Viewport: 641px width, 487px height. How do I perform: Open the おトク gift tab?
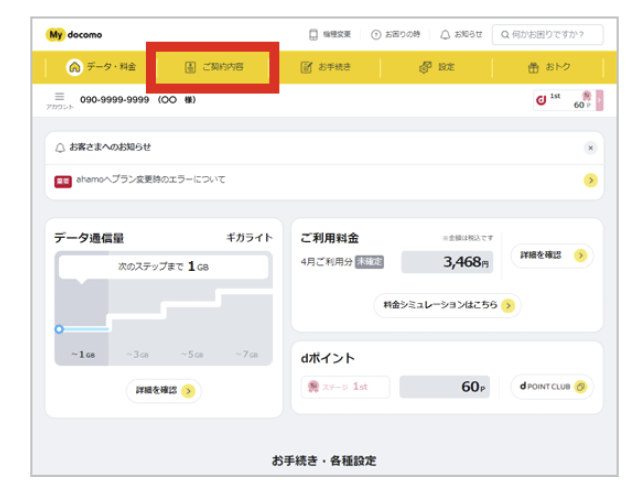548,67
